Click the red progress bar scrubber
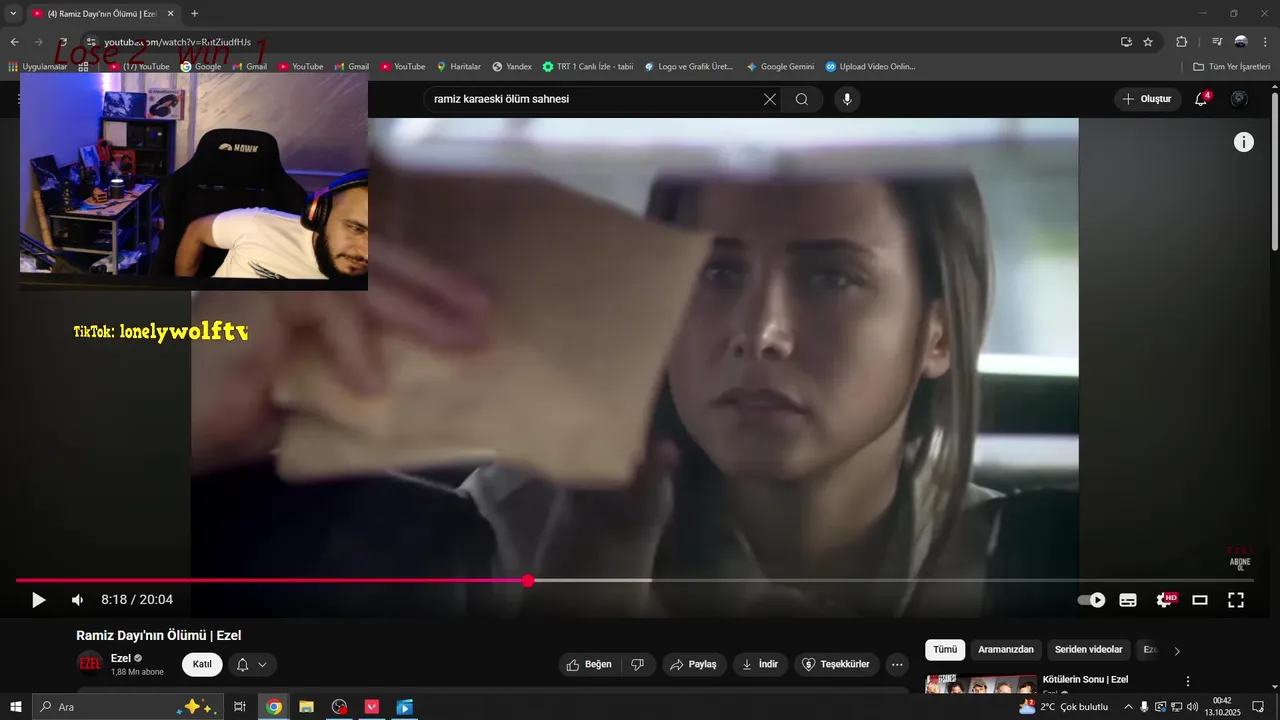This screenshot has width=1280, height=720. click(x=528, y=580)
